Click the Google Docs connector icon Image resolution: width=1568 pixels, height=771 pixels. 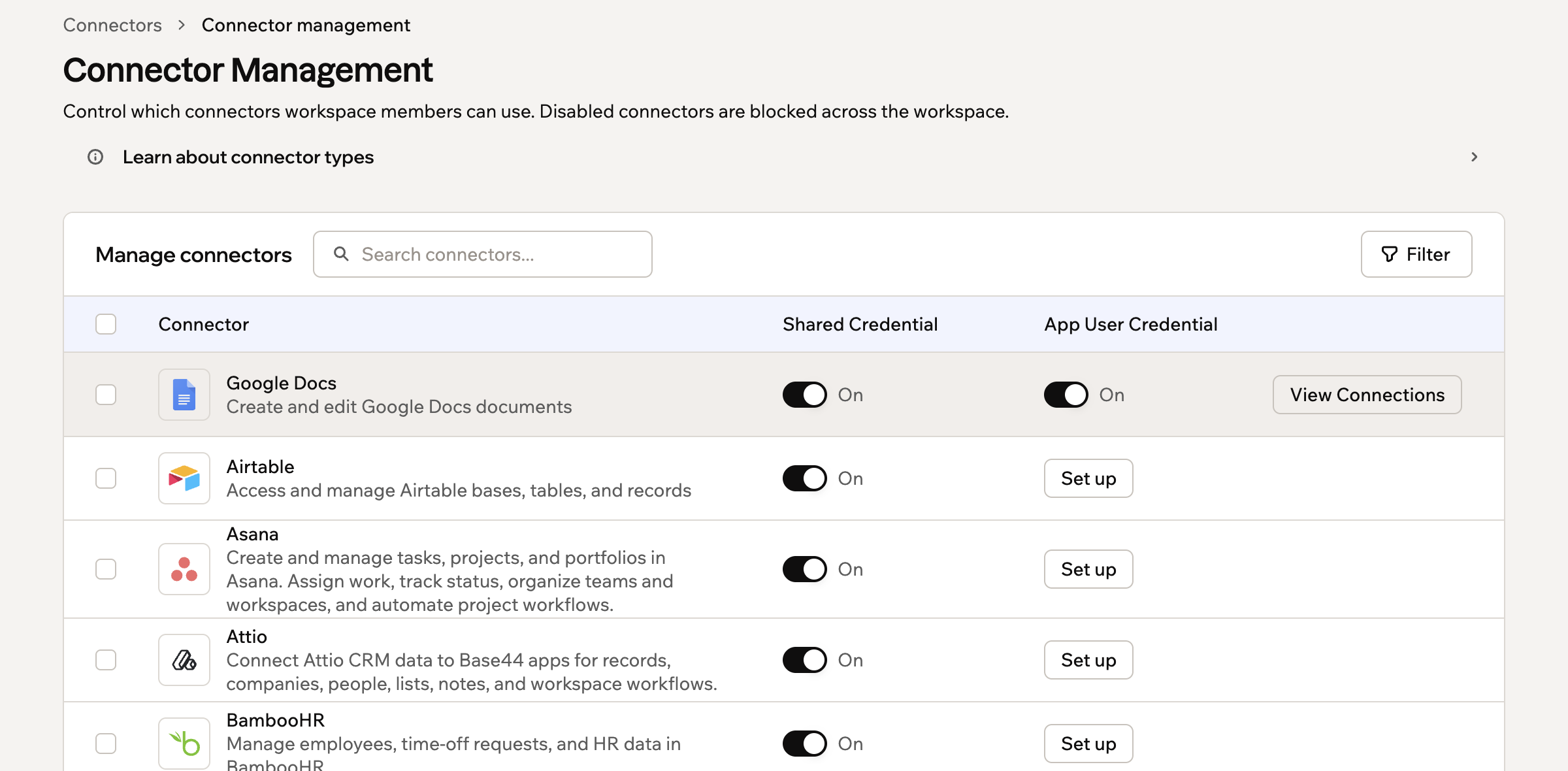pyautogui.click(x=184, y=395)
